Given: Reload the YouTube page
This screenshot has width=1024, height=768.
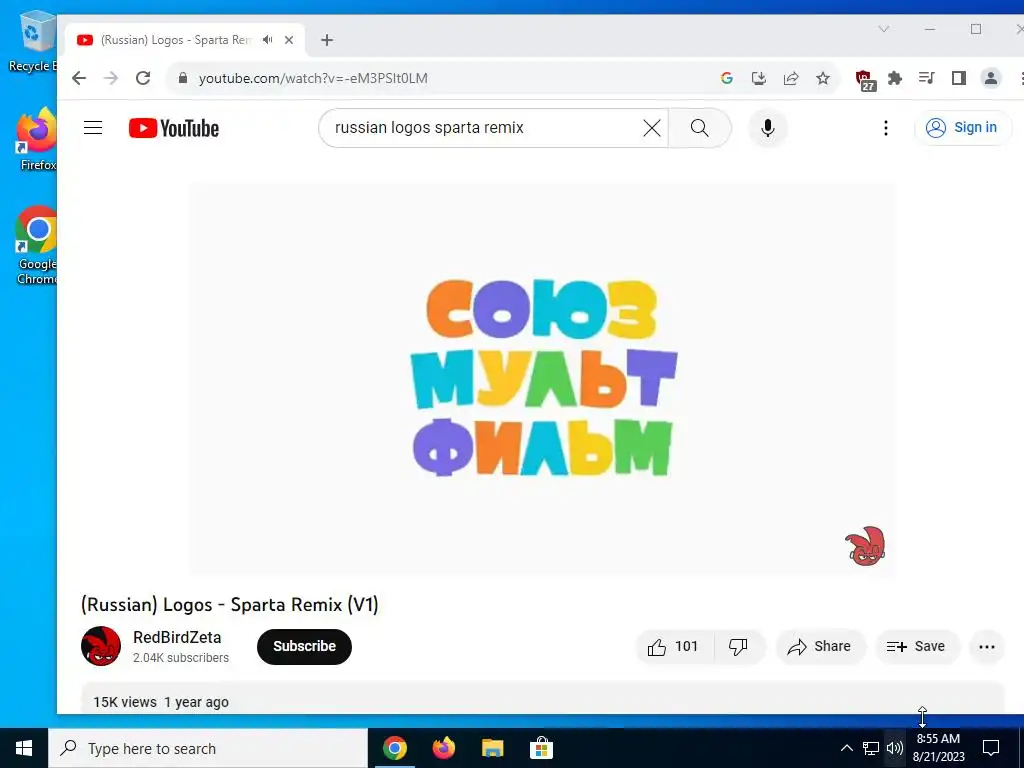Looking at the screenshot, I should tap(143, 78).
